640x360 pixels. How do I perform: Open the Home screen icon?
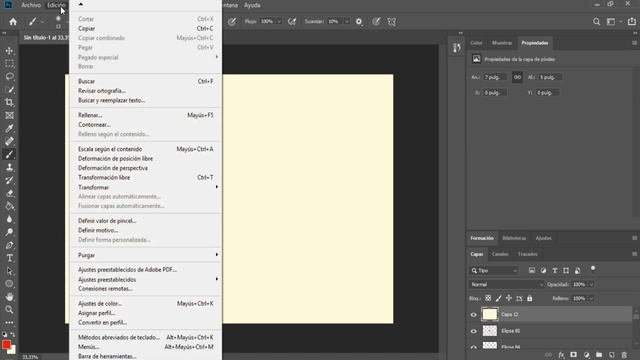pyautogui.click(x=13, y=22)
